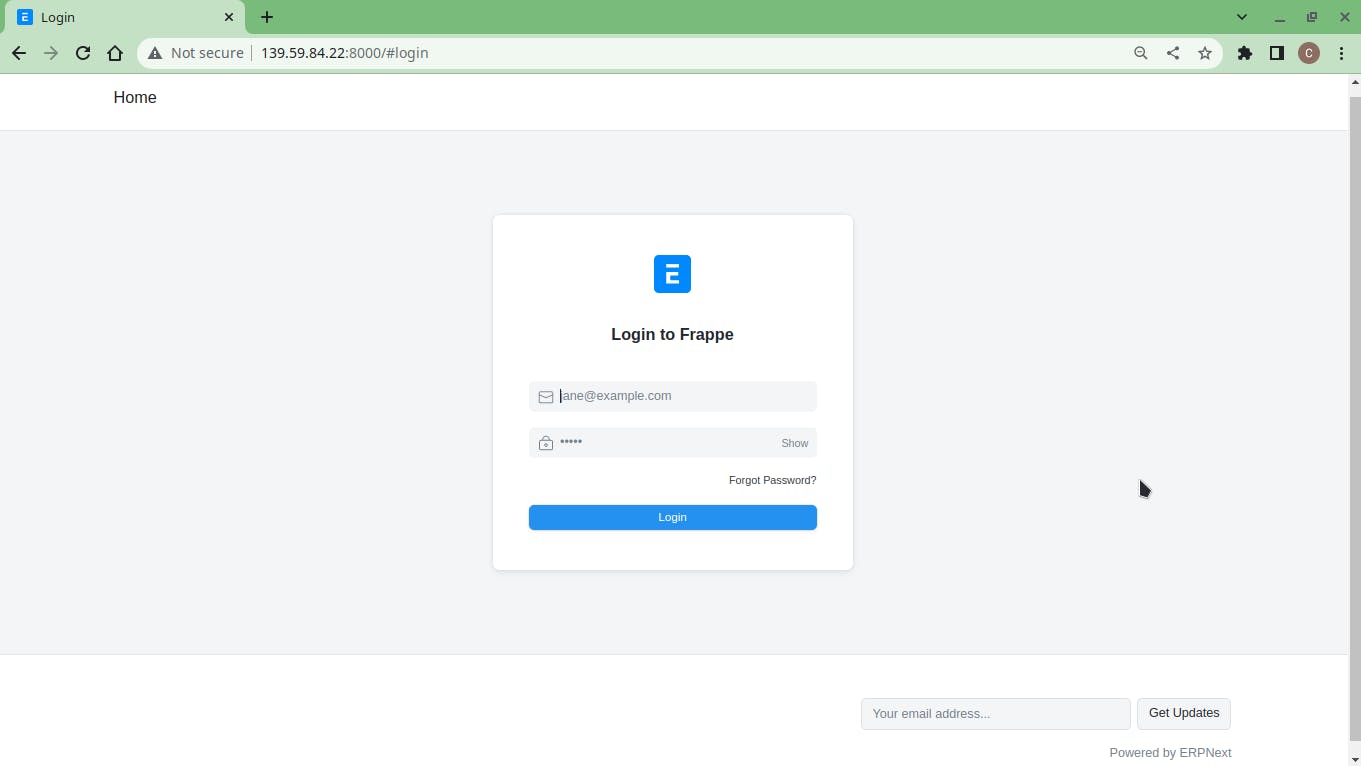The height and width of the screenshot is (766, 1361).
Task: Close the Login tab
Action: 229,17
